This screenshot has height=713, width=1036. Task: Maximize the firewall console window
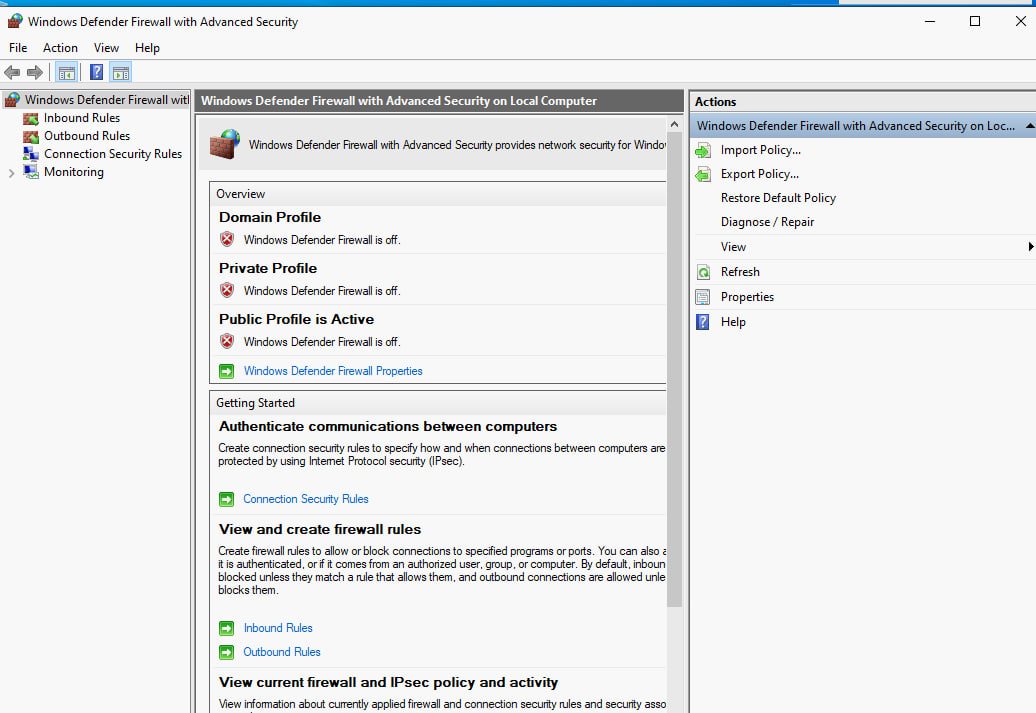[975, 21]
